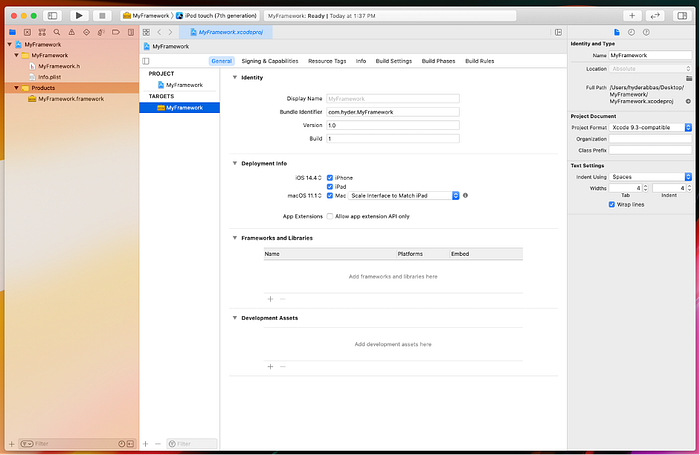Run the build with the Play button
Image resolution: width=700 pixels, height=455 pixels.
pos(79,16)
